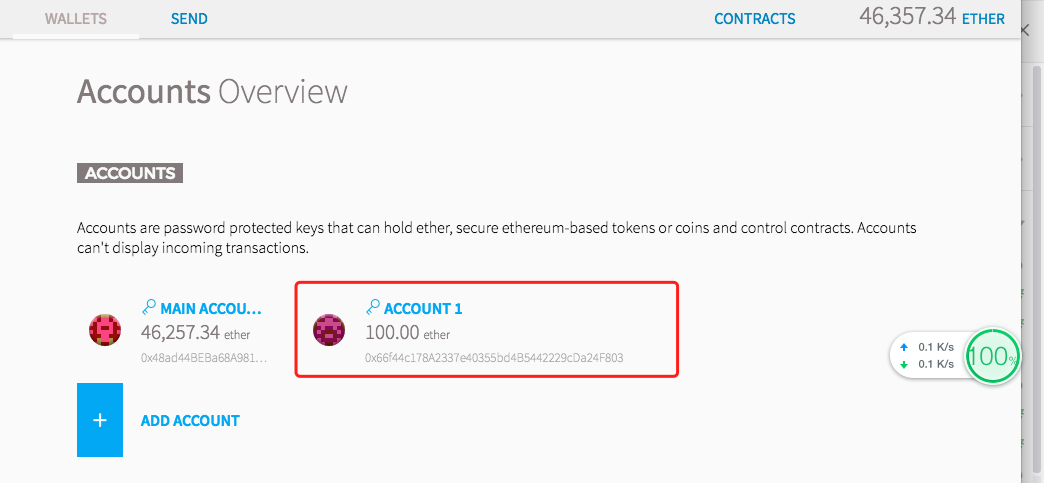Open the ACCOUNT 1 name link

[x=423, y=309]
